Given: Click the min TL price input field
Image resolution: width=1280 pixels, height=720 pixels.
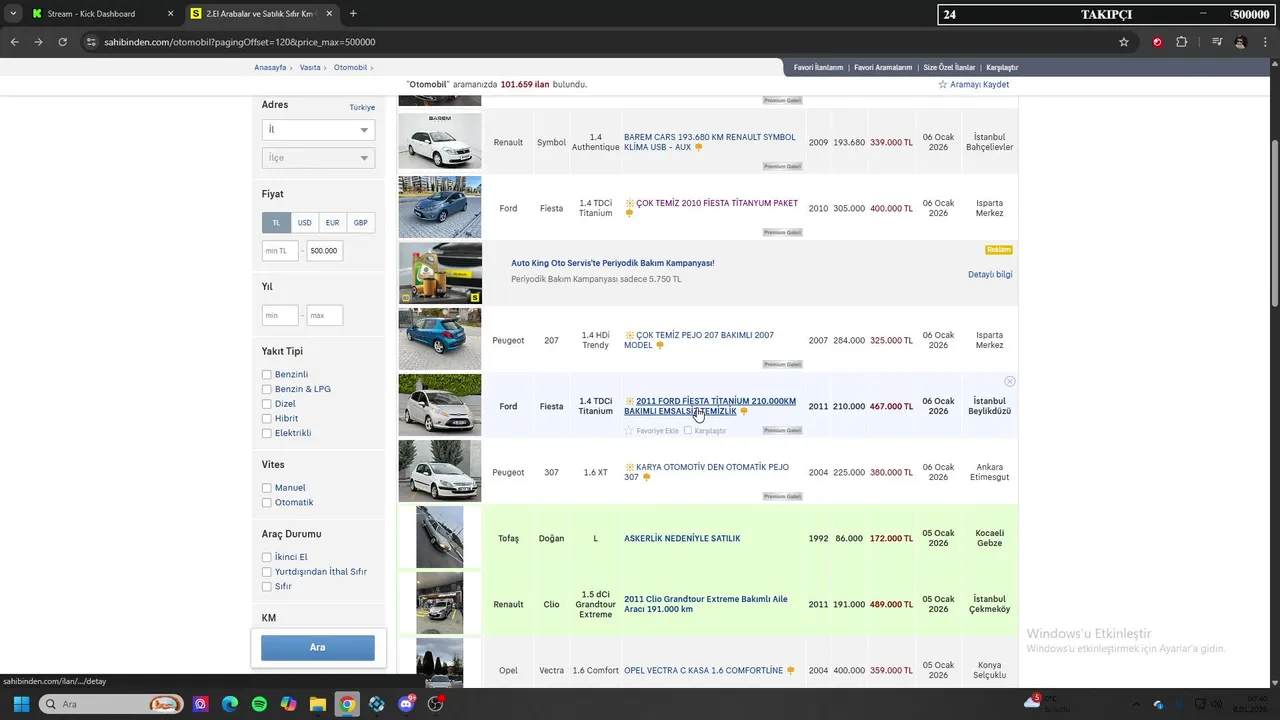Looking at the screenshot, I should pyautogui.click(x=280, y=251).
